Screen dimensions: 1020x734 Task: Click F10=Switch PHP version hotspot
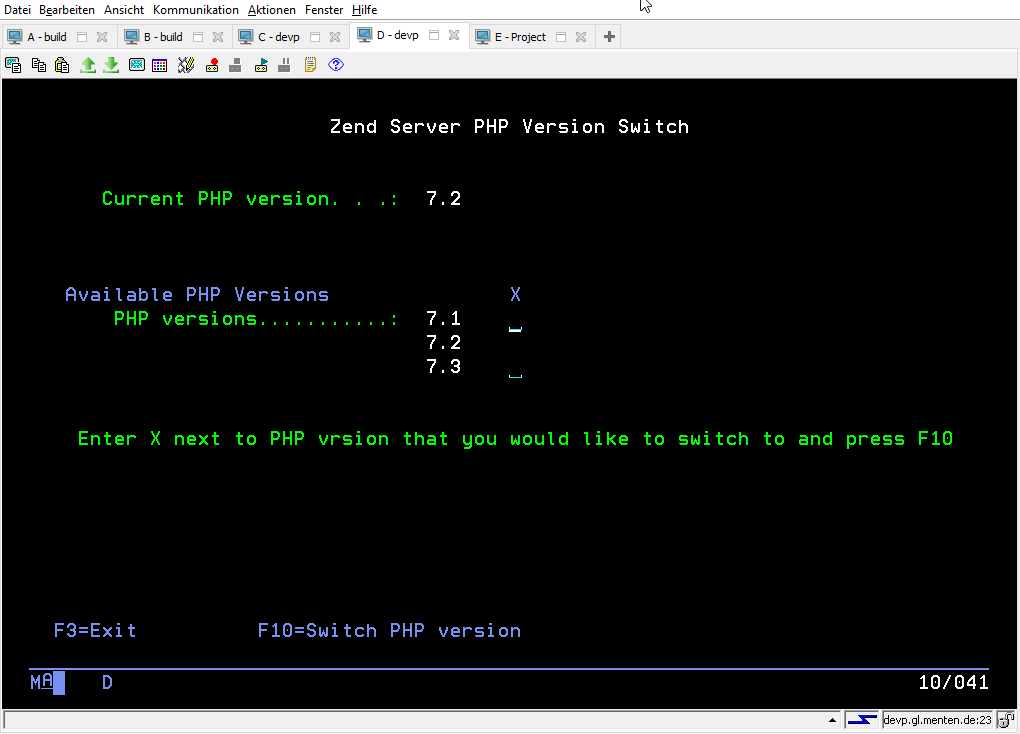[x=389, y=631]
